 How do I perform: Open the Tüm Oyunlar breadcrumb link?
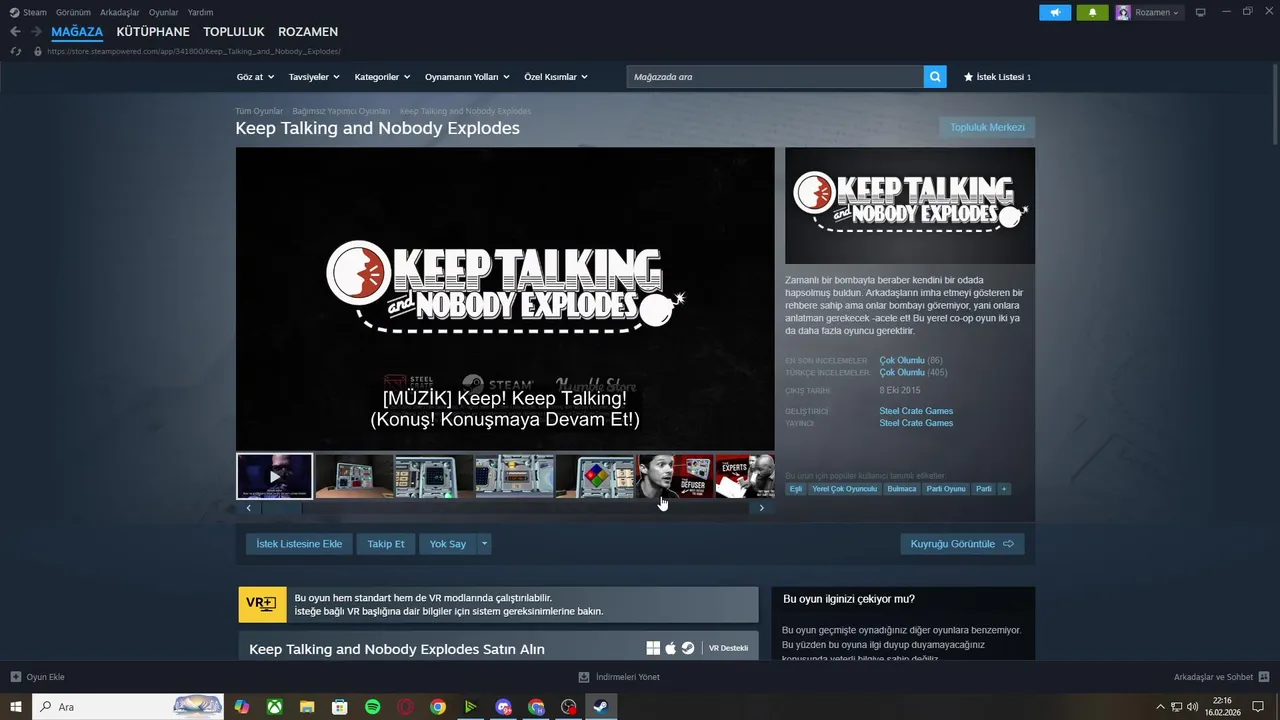pos(259,111)
